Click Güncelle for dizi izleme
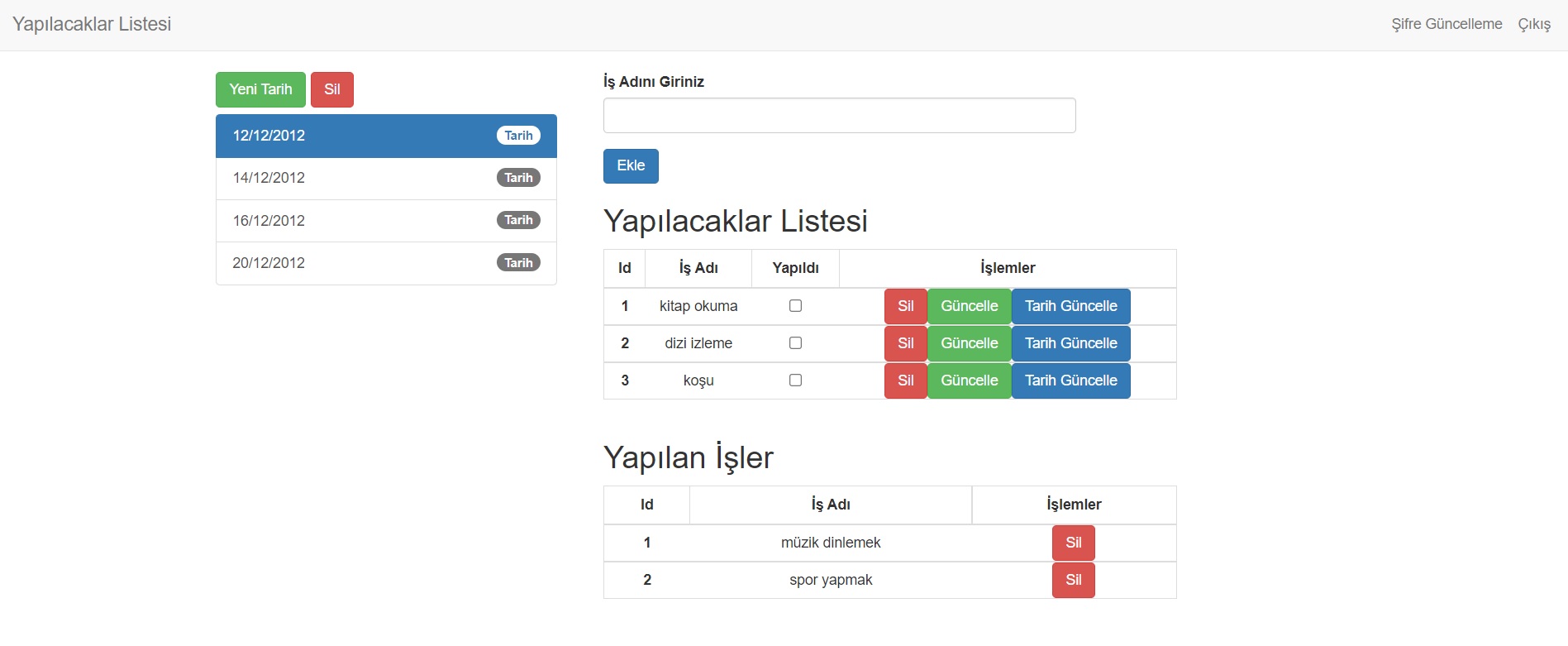Viewport: 1568px width, 646px height. pos(968,342)
